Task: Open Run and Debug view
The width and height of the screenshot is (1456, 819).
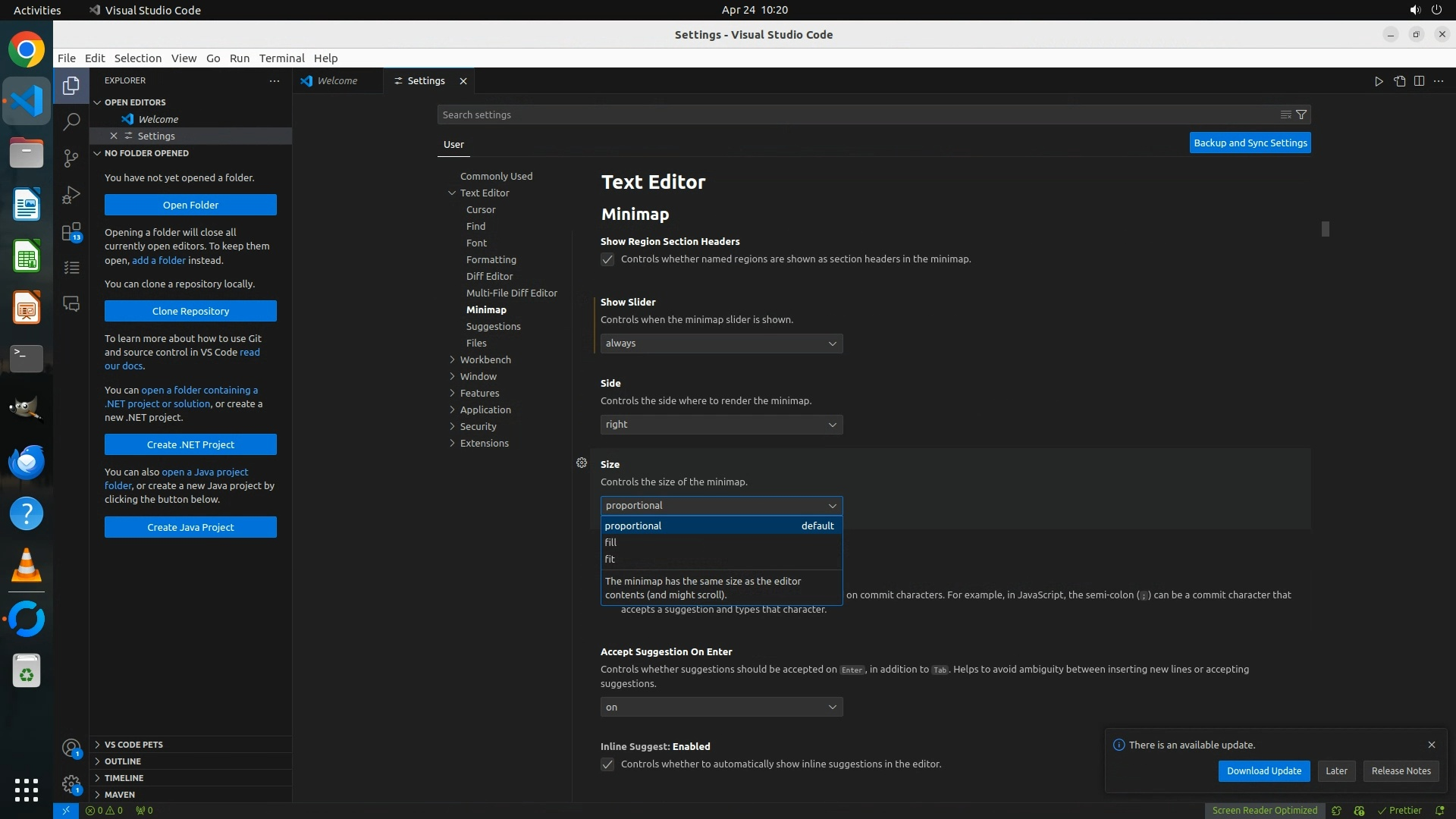Action: click(71, 195)
